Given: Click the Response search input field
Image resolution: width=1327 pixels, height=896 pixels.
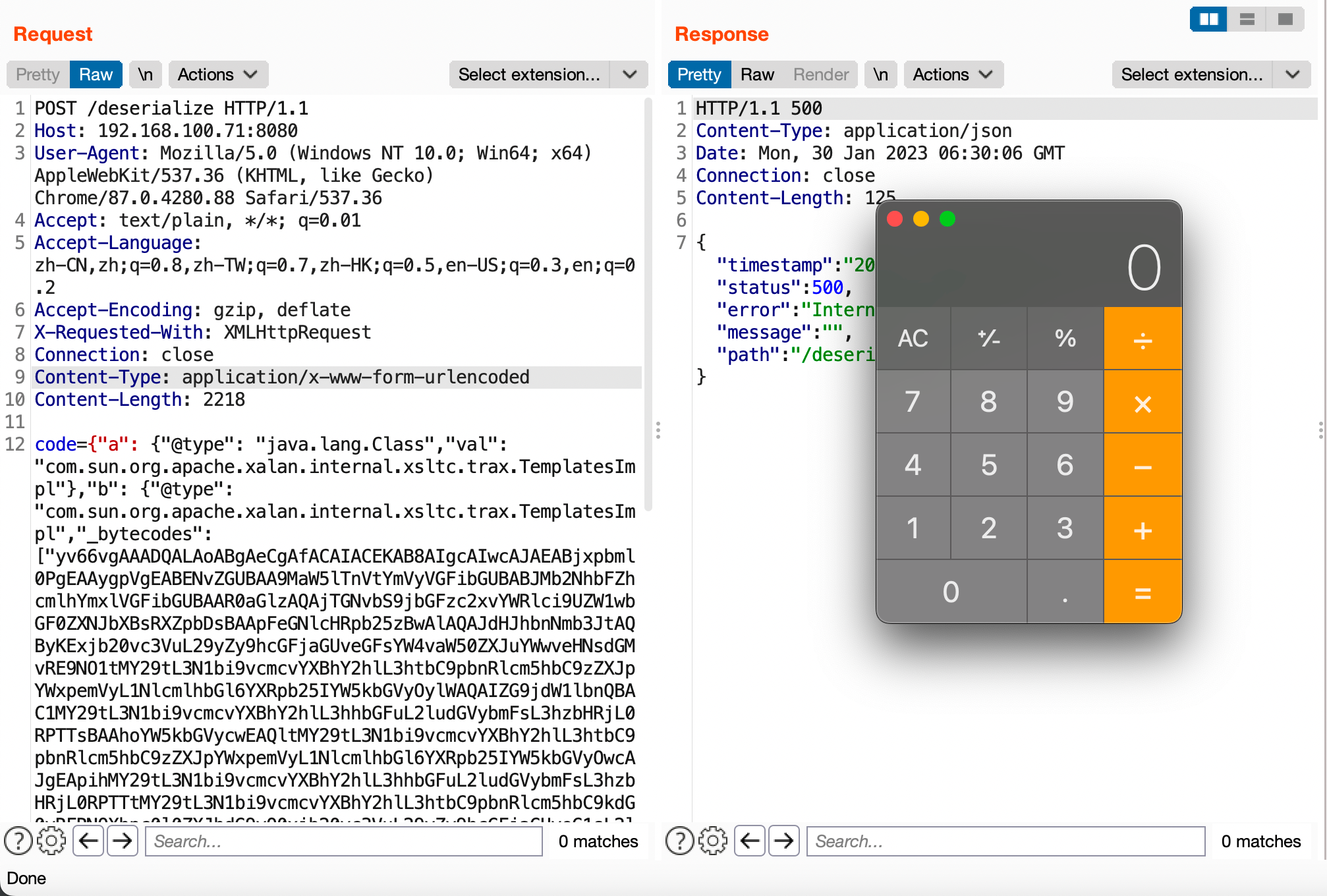Looking at the screenshot, I should tap(1005, 841).
